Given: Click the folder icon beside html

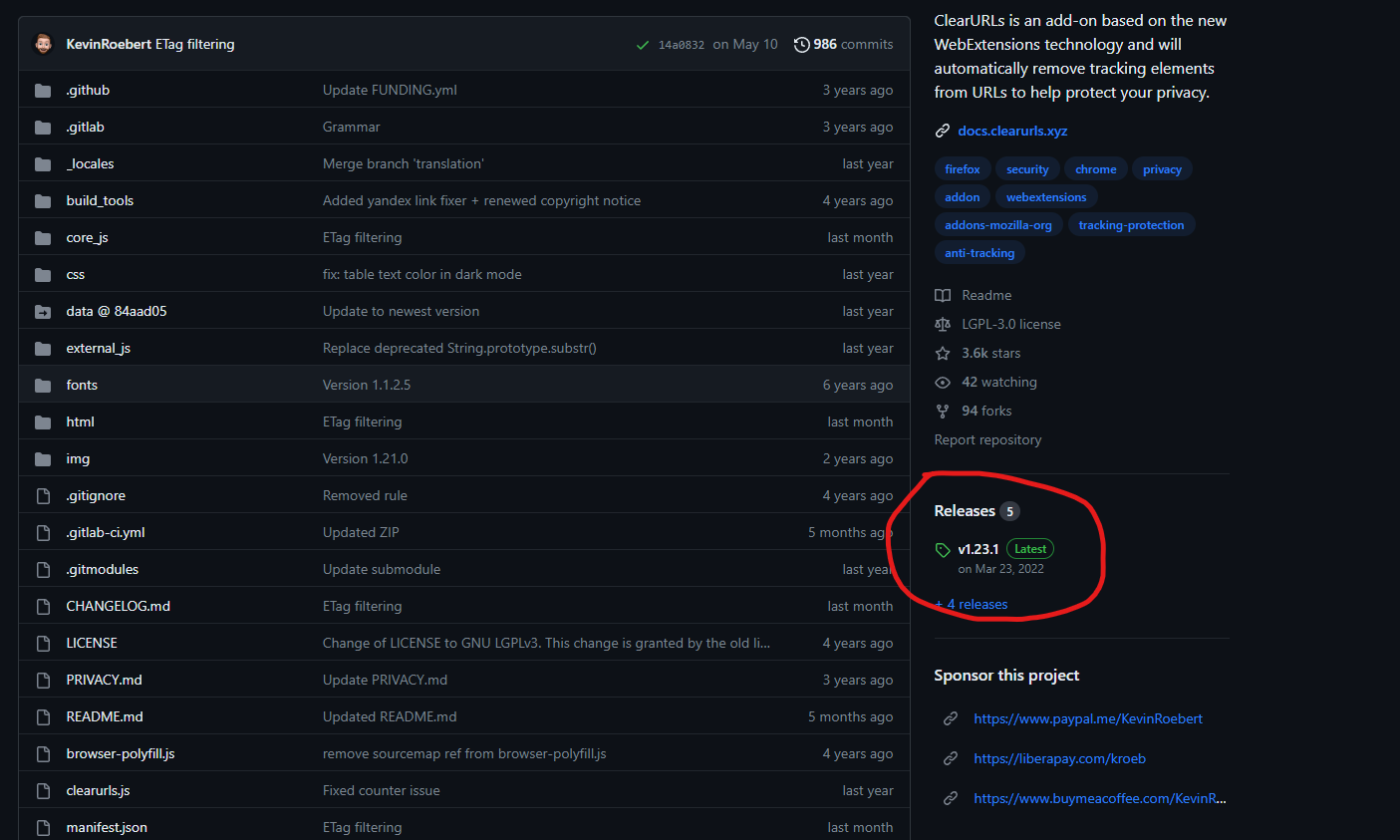Looking at the screenshot, I should coord(43,422).
